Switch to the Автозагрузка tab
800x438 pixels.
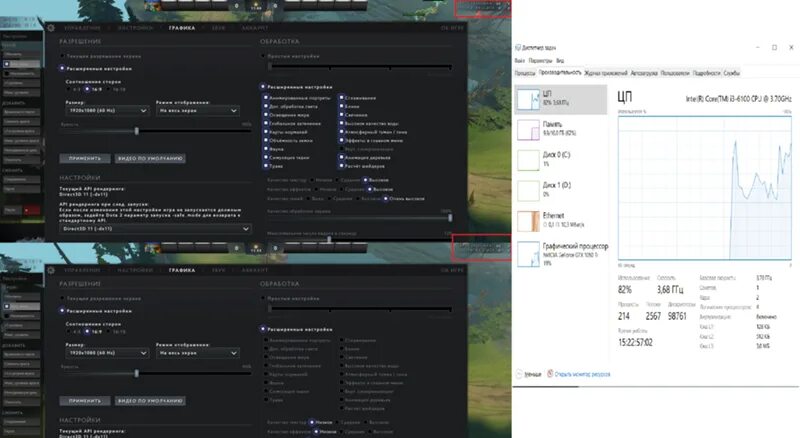click(x=644, y=73)
